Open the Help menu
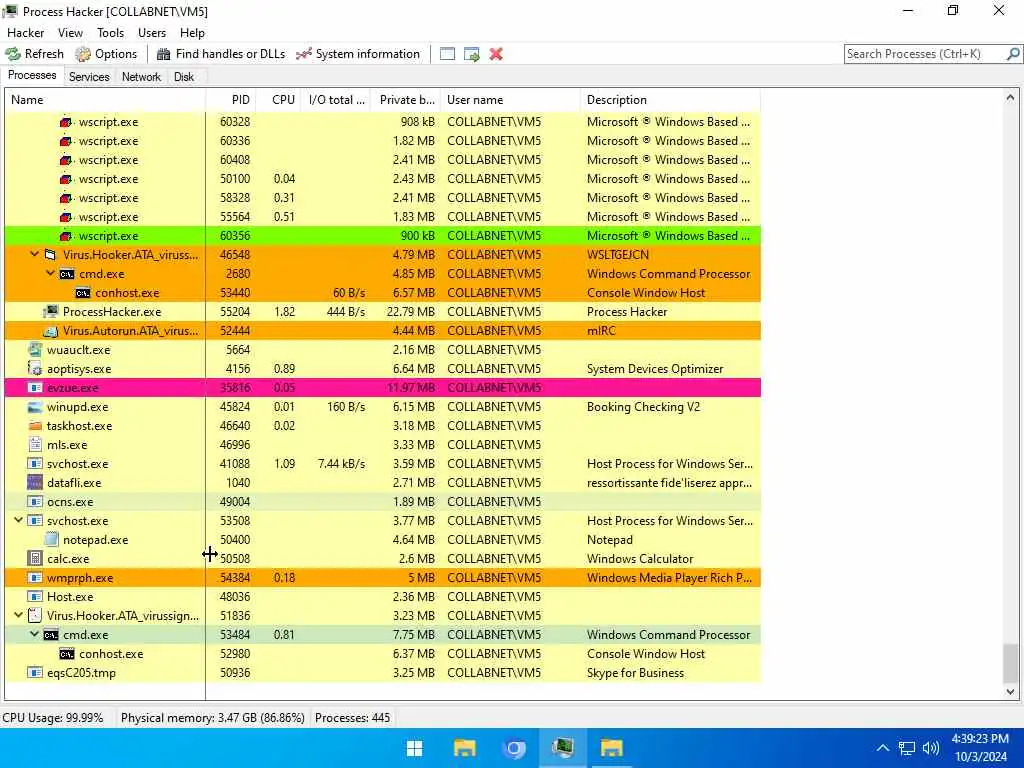 192,33
